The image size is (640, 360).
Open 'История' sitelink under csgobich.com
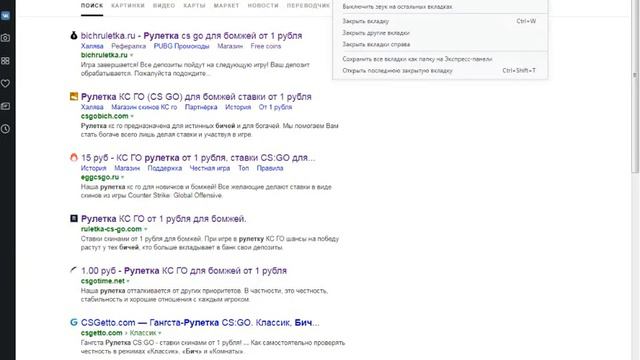click(238, 107)
